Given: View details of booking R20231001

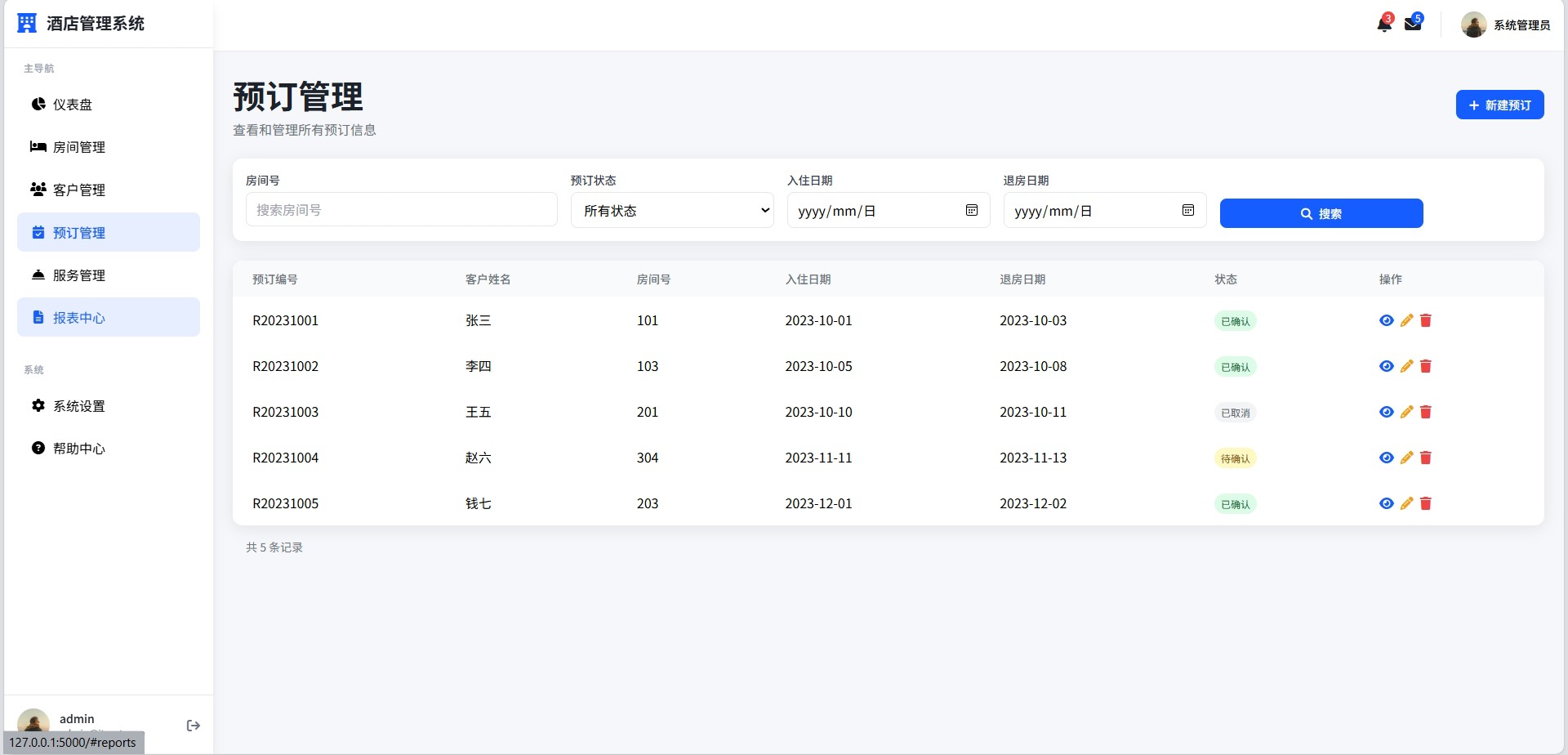Looking at the screenshot, I should [x=1387, y=320].
